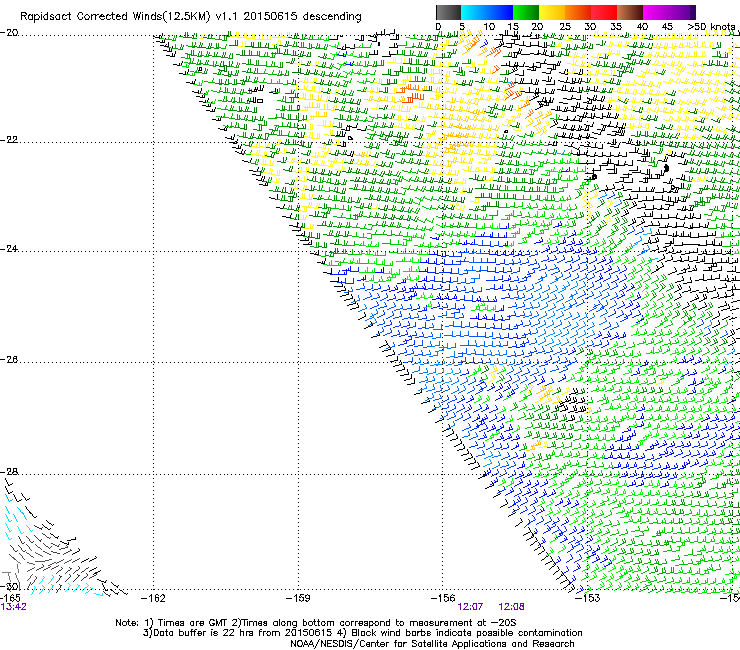740x650 pixels.
Task: Click the '>50 knots' legend label
Action: [x=712, y=27]
